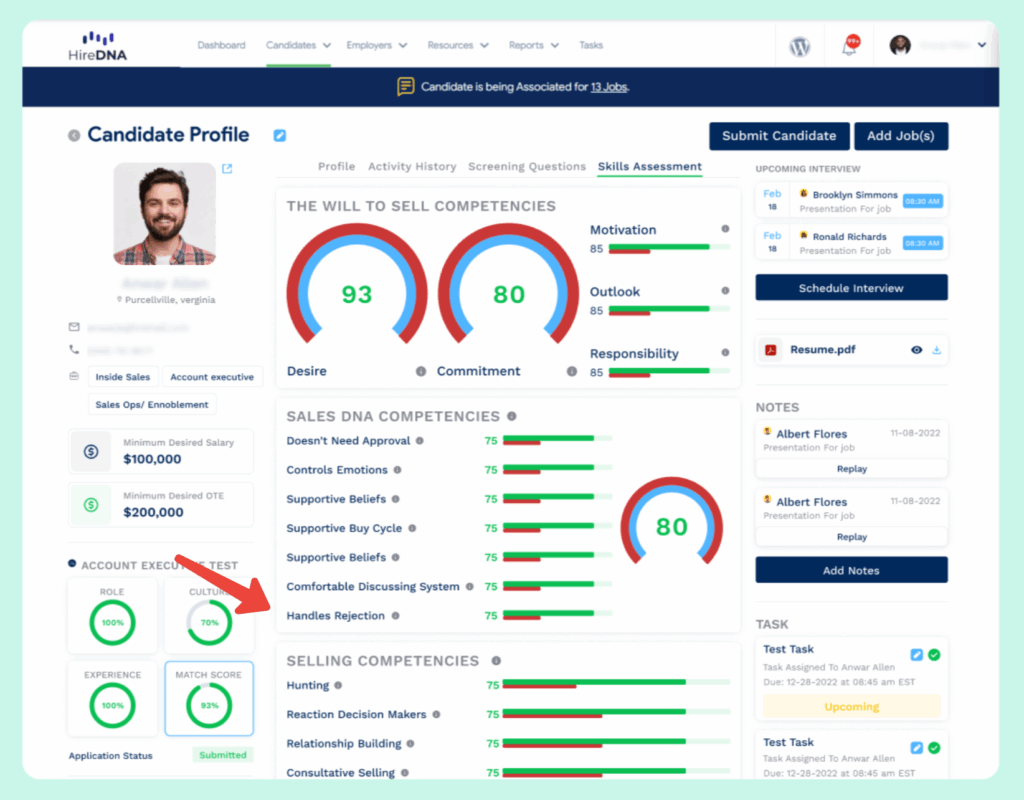The width and height of the screenshot is (1024, 800).
Task: Click info icon beside Hunting
Action: [338, 686]
